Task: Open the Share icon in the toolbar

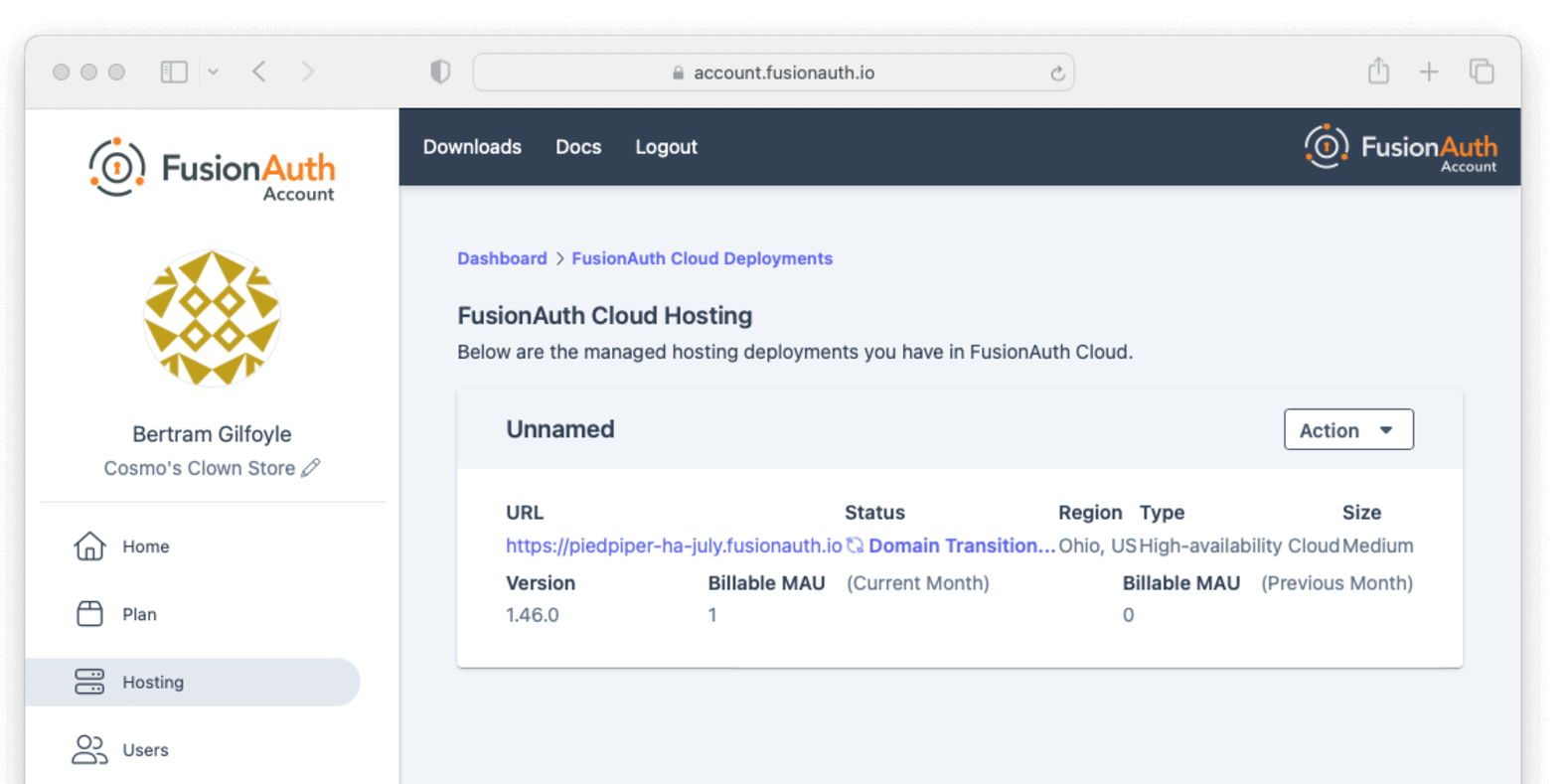Action: [1378, 71]
